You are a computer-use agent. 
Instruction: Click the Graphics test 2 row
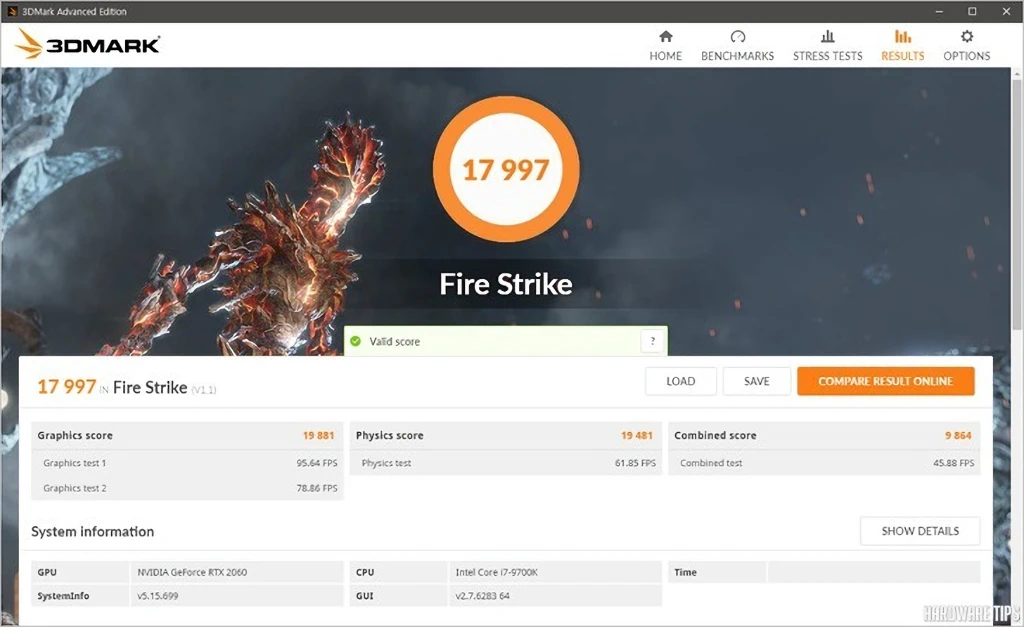point(187,488)
